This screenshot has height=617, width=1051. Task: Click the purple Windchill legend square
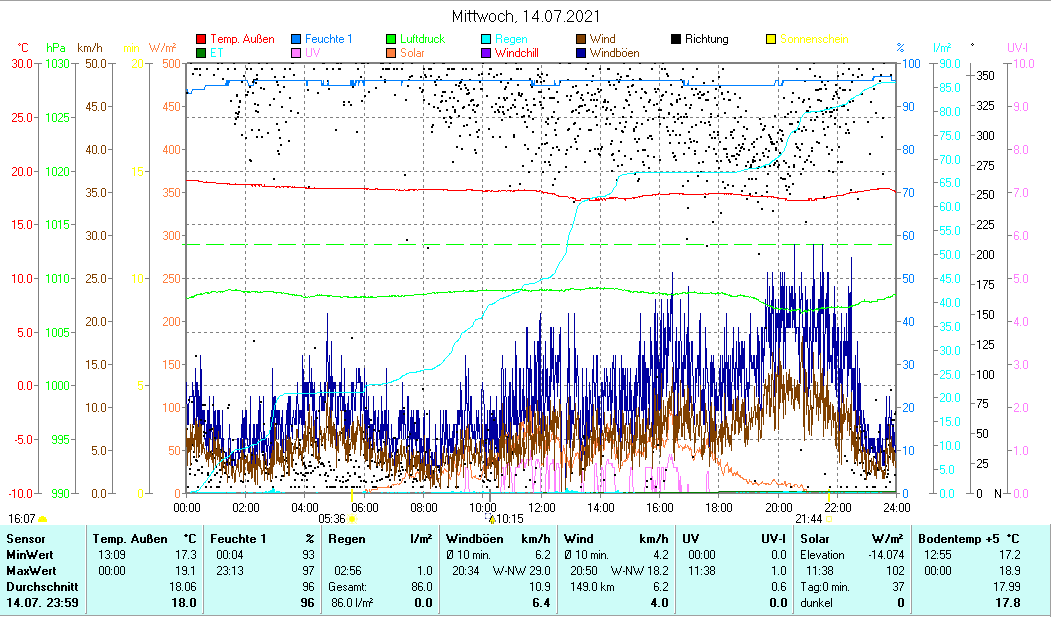pyautogui.click(x=486, y=53)
